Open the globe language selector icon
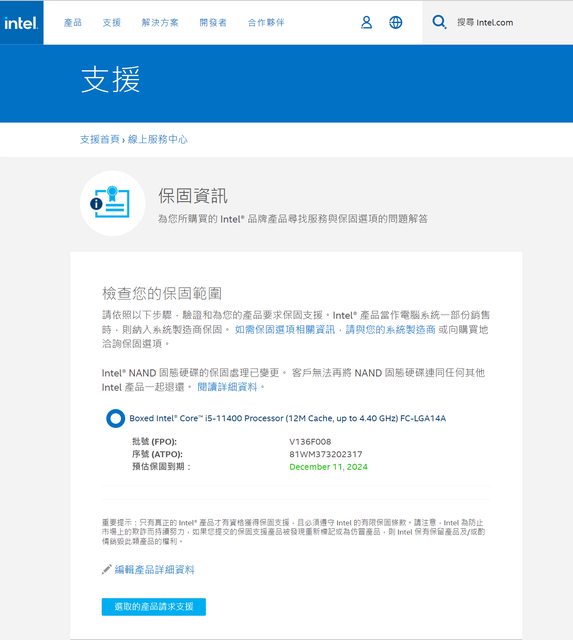 pyautogui.click(x=395, y=22)
